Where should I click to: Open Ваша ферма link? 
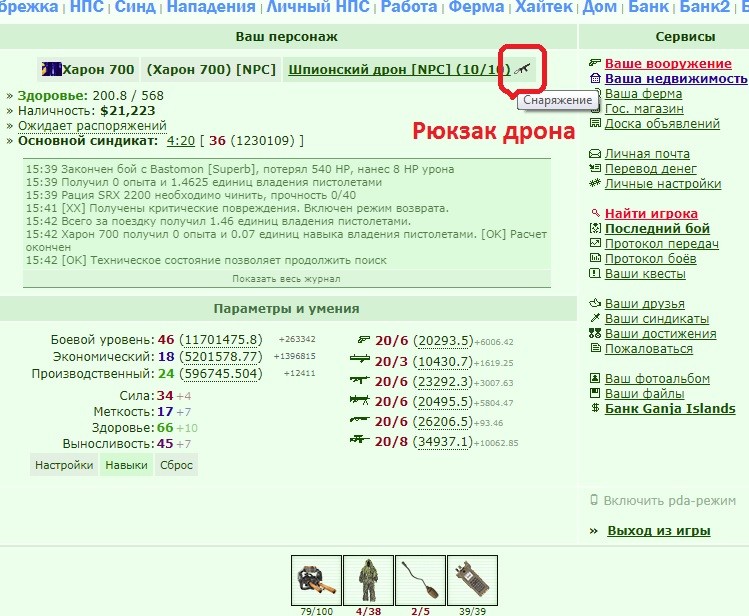click(643, 94)
